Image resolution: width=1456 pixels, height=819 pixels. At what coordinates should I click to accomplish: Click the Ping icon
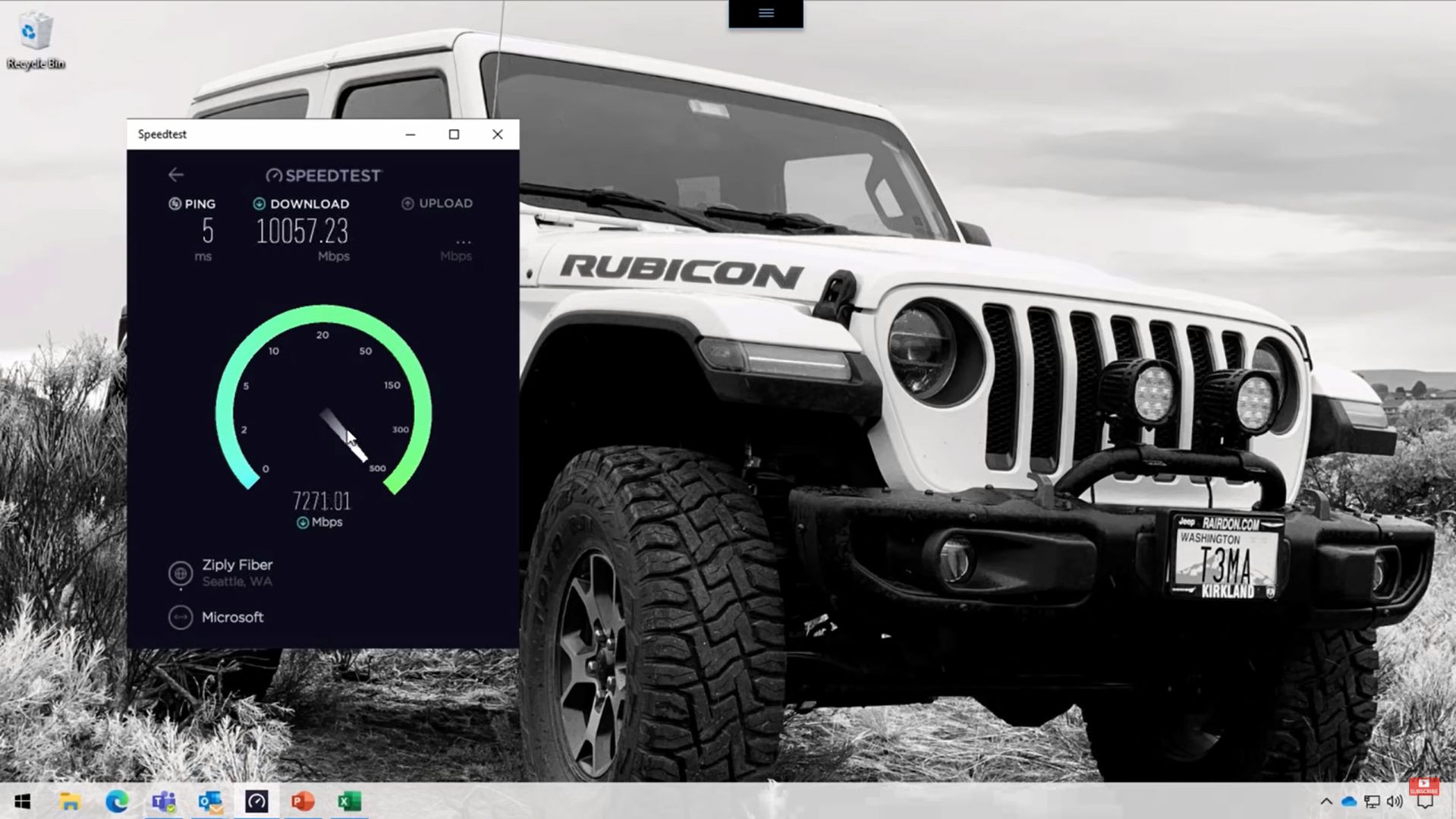click(175, 203)
